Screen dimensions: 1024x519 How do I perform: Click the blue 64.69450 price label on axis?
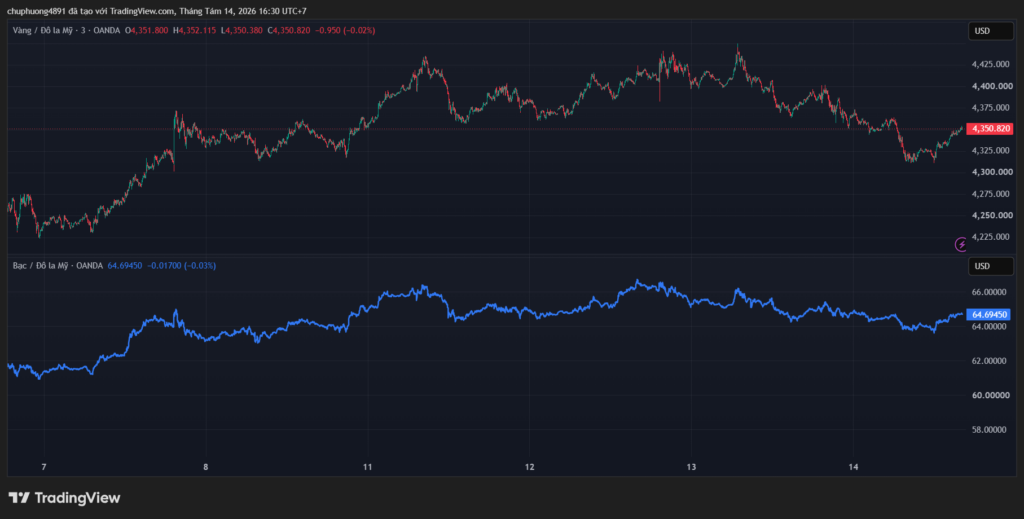pyautogui.click(x=989, y=315)
